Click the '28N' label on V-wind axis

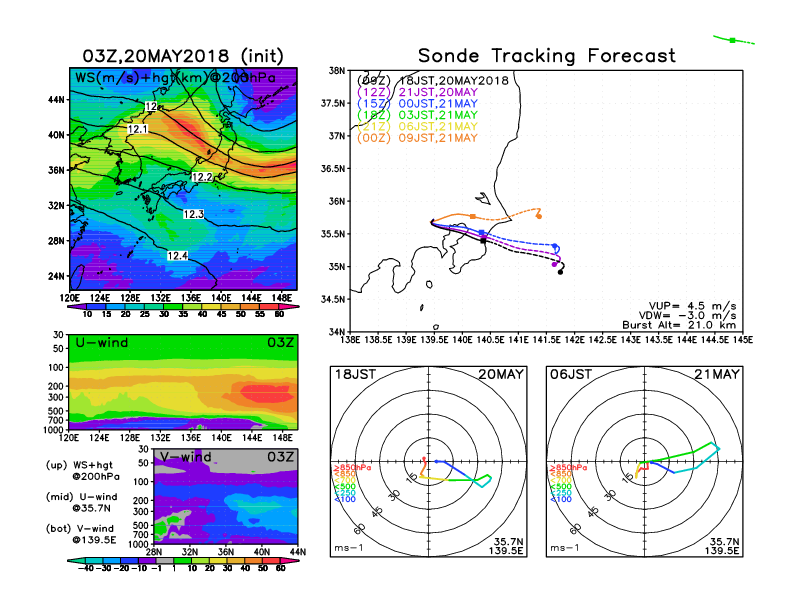(154, 552)
